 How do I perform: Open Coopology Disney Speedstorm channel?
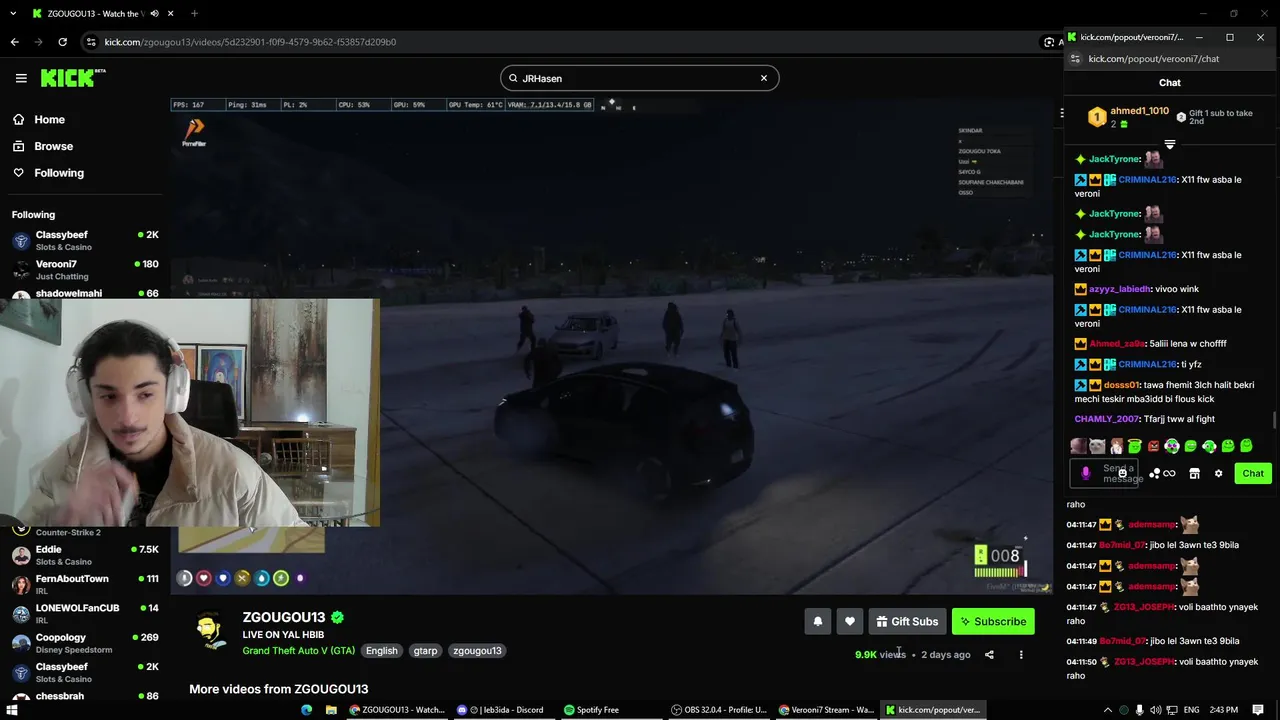pos(84,643)
